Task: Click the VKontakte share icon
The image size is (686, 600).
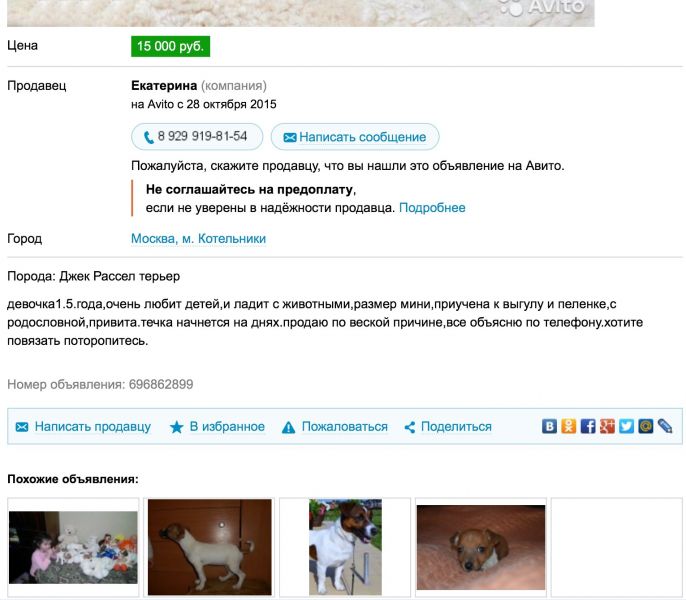Action: [550, 426]
